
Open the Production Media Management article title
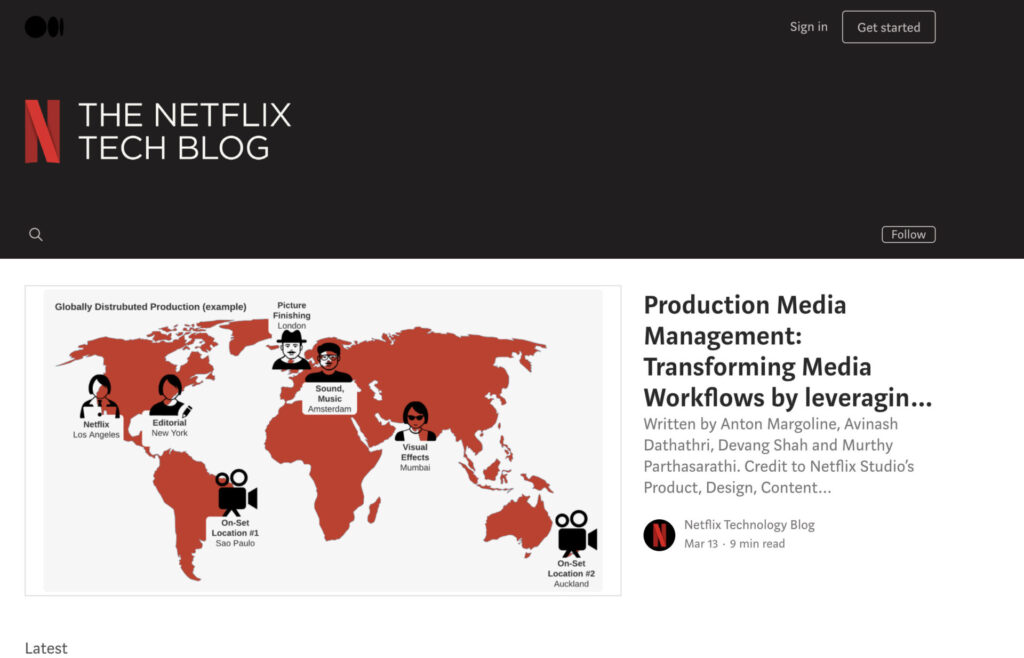point(787,351)
